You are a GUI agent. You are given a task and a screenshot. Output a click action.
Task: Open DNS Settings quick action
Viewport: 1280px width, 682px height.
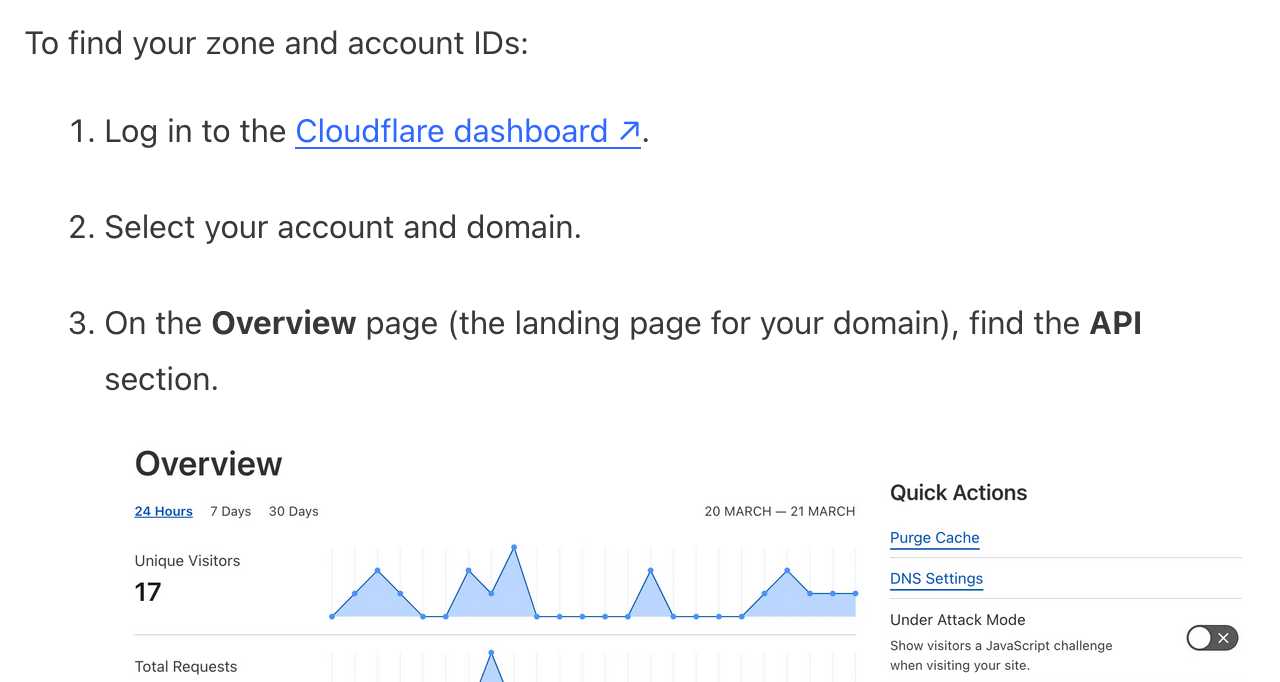[x=937, y=579]
